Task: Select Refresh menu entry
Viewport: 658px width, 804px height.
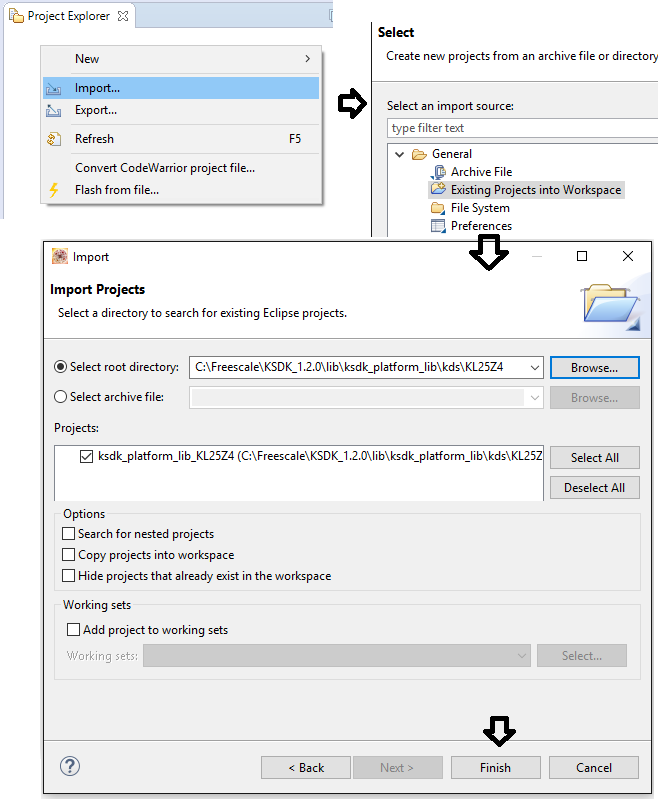Action: [181, 139]
